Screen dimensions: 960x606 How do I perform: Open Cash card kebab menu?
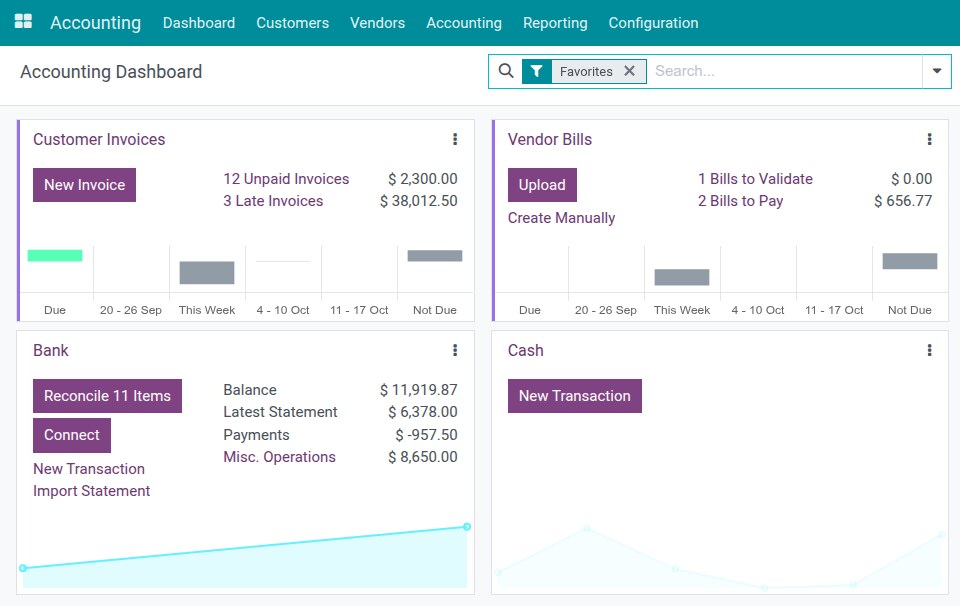coord(929,350)
